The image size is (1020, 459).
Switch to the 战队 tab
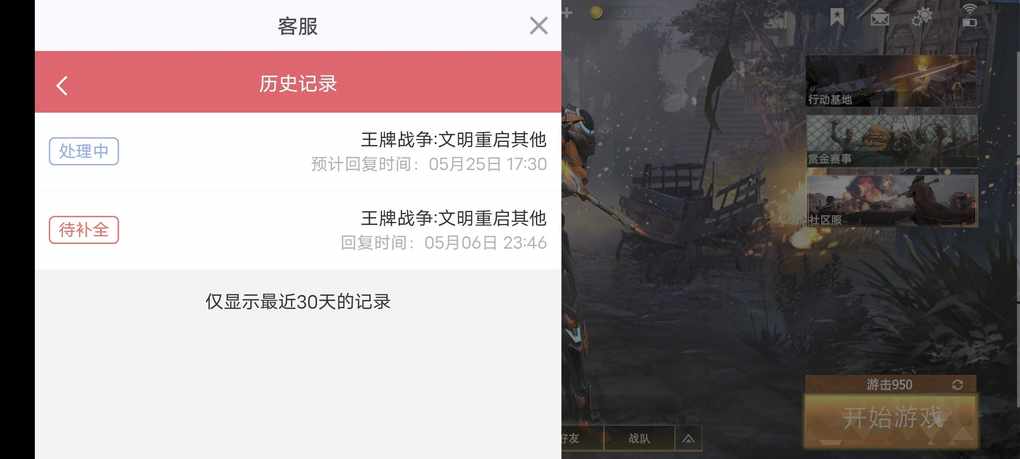639,439
